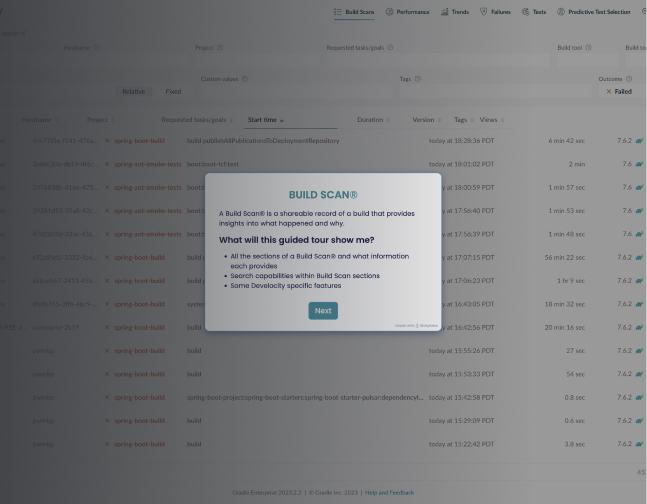Viewport: 647px width, 504px height.
Task: Sort by Start time using its arrow
Action: tap(282, 120)
